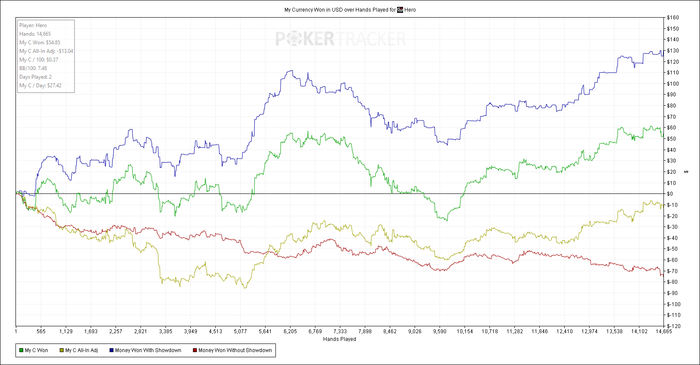Click the Hero player icon in title
This screenshot has height=365, width=700.
click(400, 9)
